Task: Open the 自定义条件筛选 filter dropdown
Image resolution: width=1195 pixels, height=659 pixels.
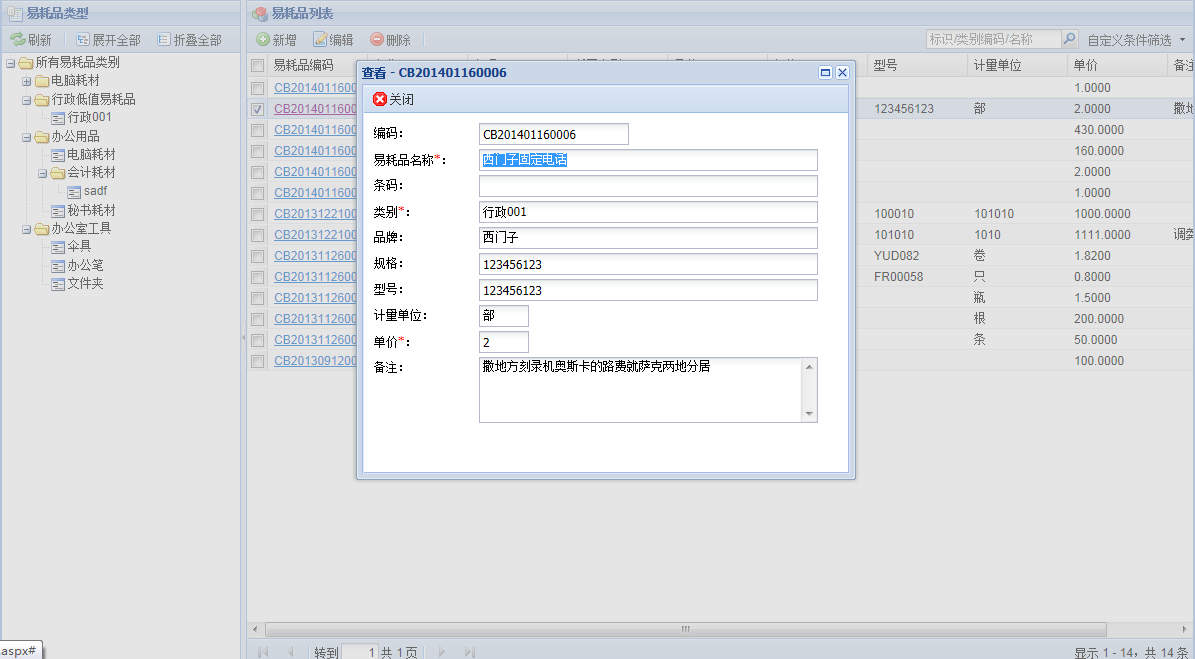Action: [x=1136, y=40]
